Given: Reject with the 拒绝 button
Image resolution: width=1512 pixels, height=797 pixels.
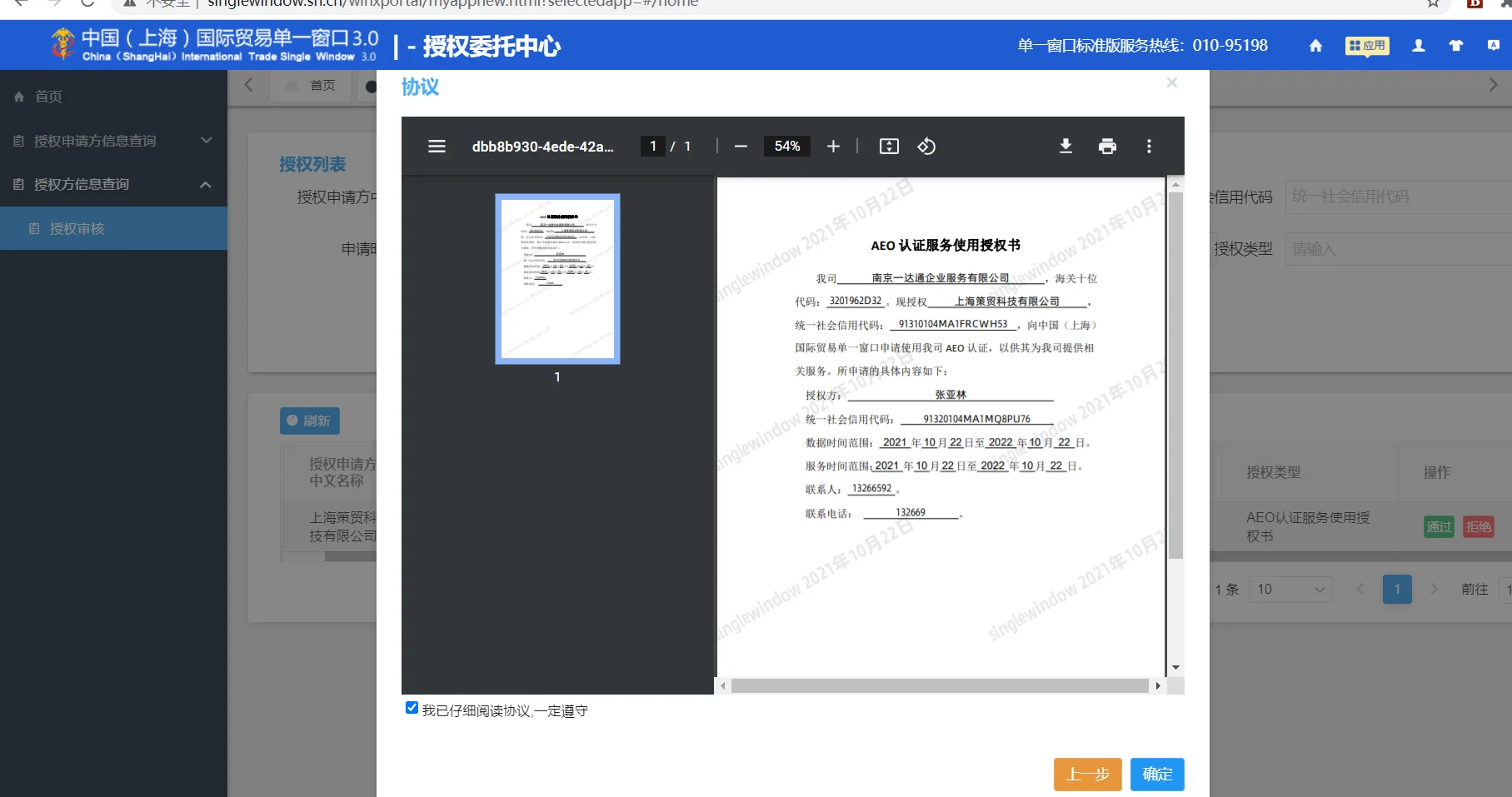Looking at the screenshot, I should pos(1479,526).
